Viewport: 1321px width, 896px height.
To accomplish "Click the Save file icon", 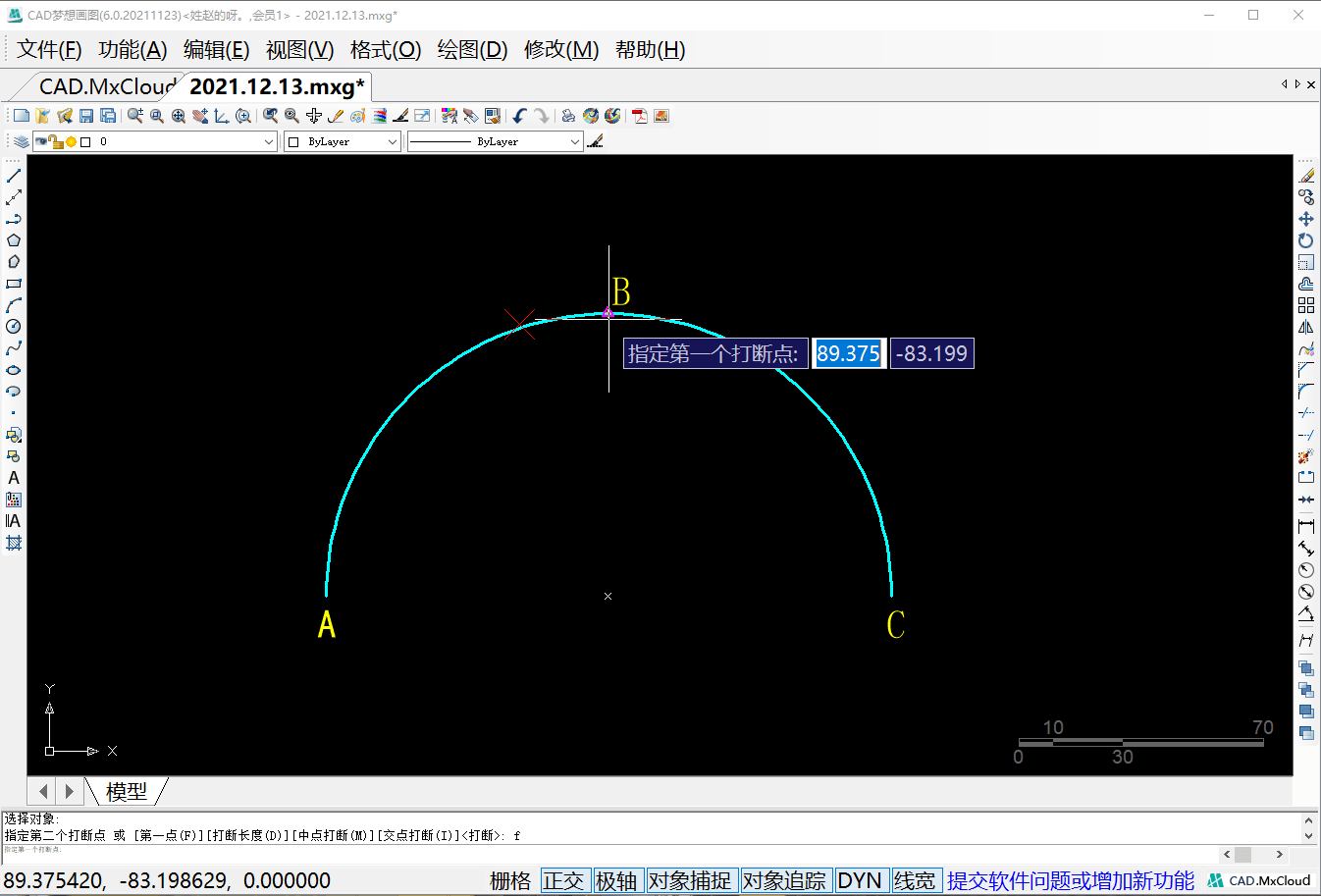I will pos(86,116).
